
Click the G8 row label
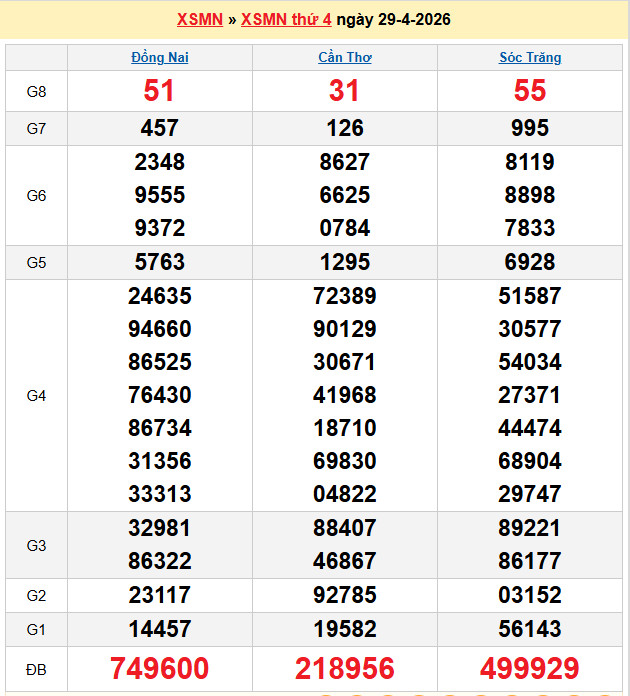click(37, 92)
